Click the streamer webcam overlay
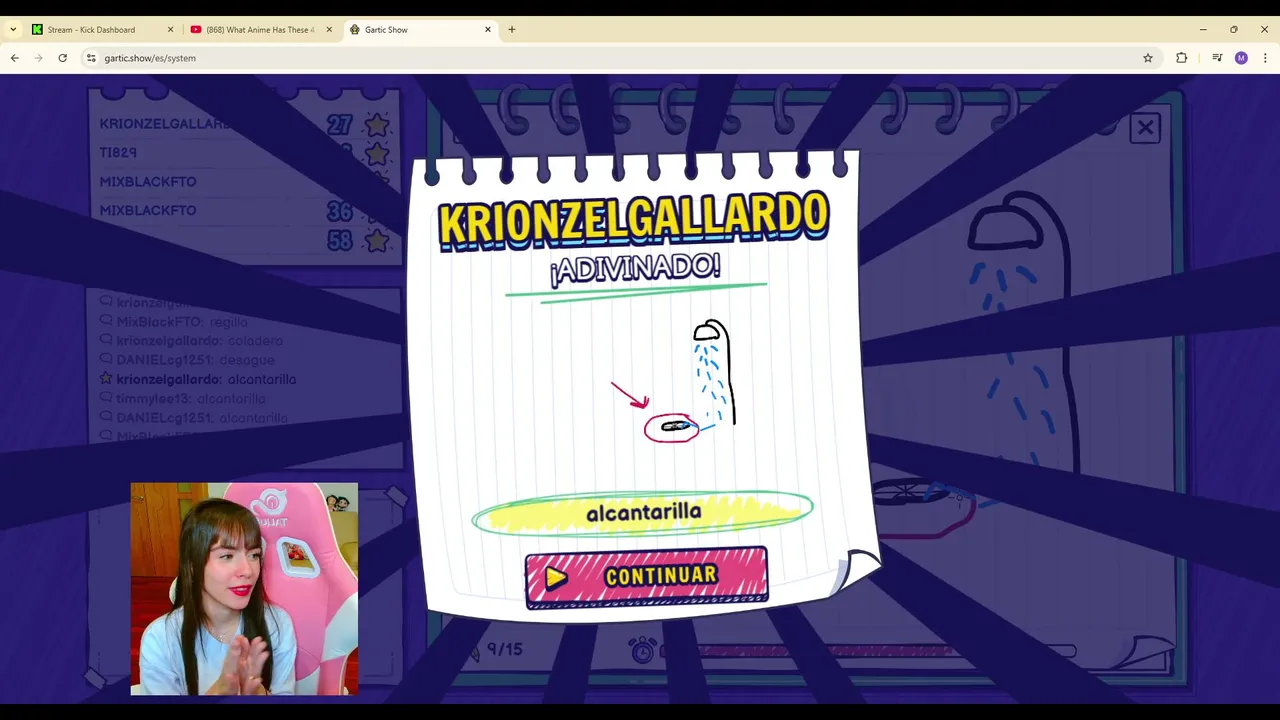This screenshot has height=720, width=1280. [244, 589]
